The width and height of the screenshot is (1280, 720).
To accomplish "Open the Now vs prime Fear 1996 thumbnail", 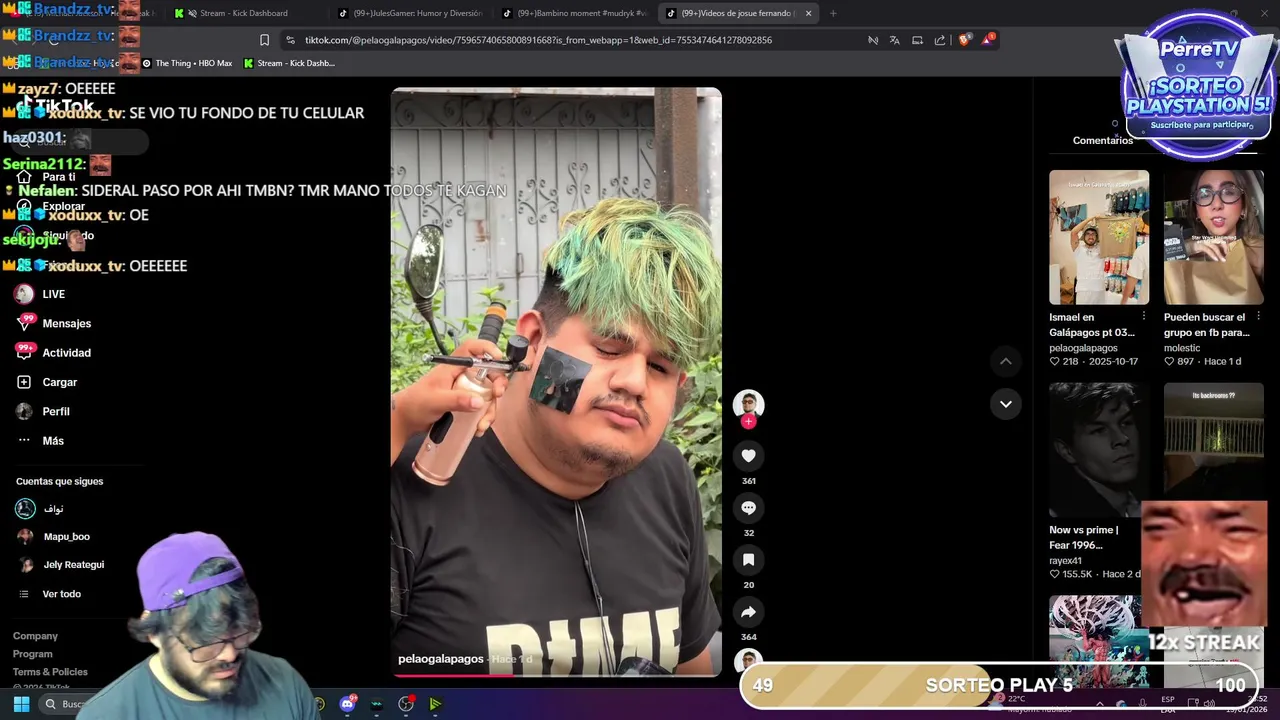I will 1099,449.
